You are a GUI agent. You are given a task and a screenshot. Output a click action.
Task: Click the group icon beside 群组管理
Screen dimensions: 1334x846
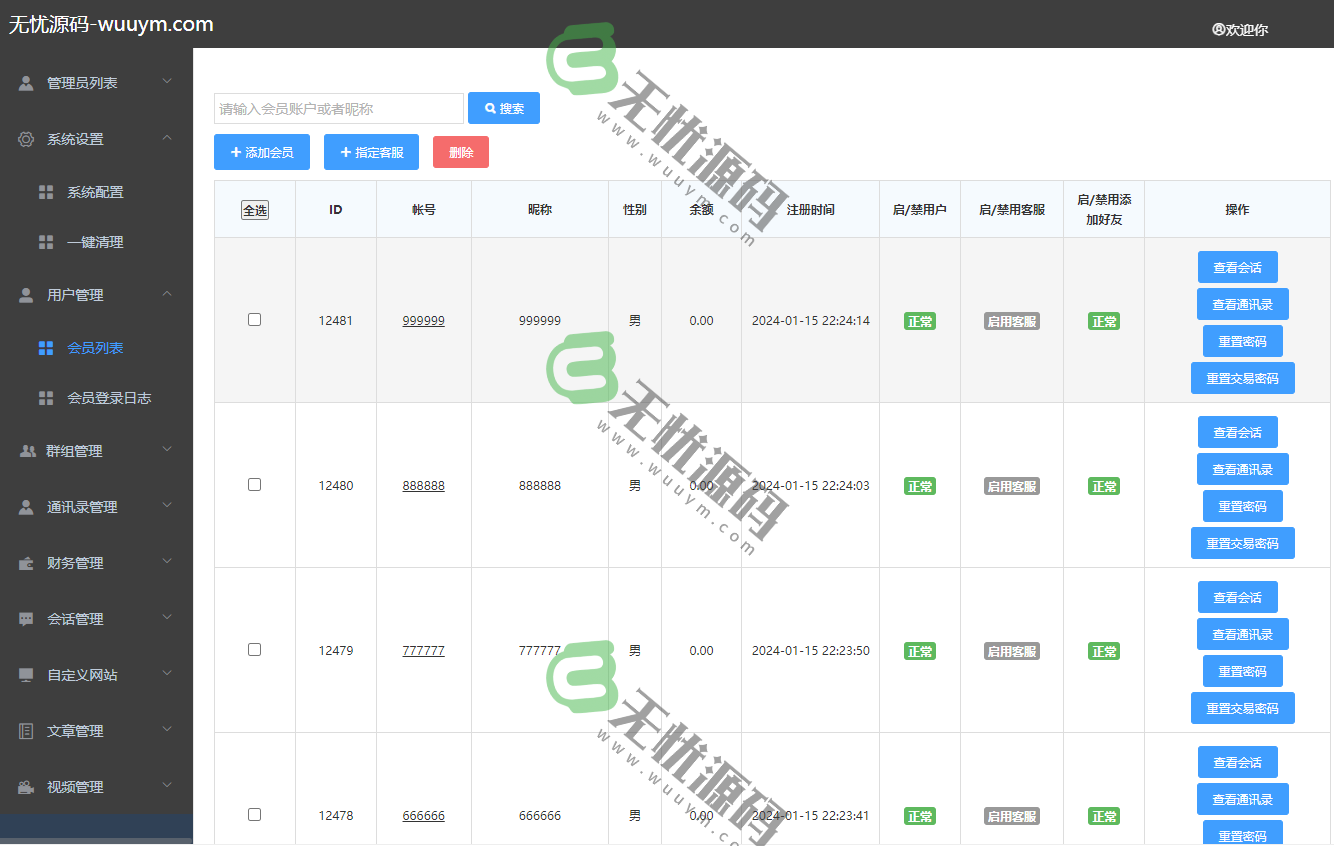coord(26,451)
